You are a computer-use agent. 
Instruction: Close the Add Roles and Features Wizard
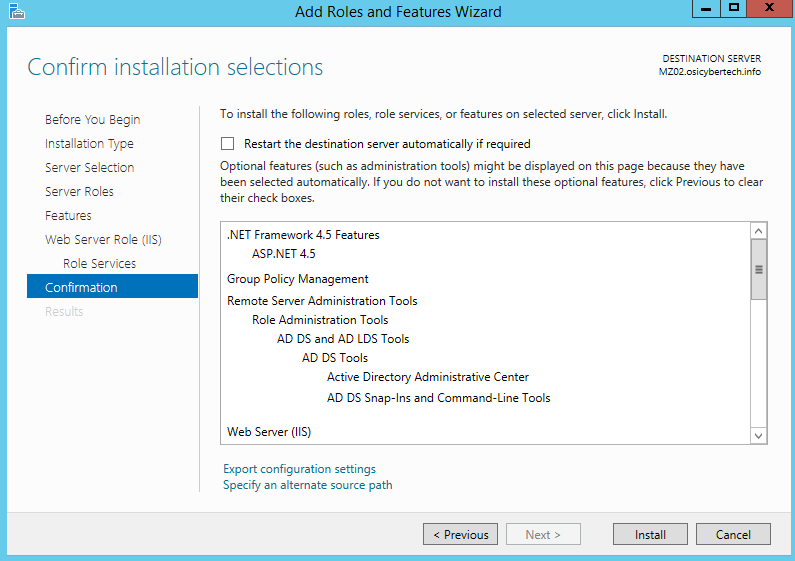coord(770,9)
